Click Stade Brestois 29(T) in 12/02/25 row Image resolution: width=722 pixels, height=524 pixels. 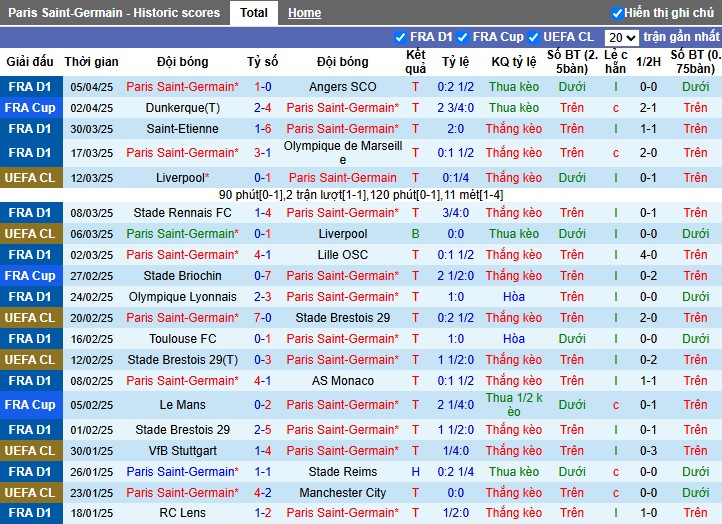point(182,360)
